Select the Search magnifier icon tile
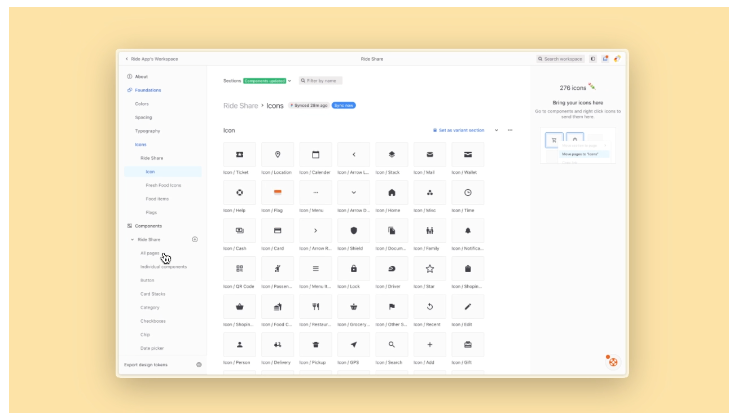The height and width of the screenshot is (418, 735). click(391, 344)
